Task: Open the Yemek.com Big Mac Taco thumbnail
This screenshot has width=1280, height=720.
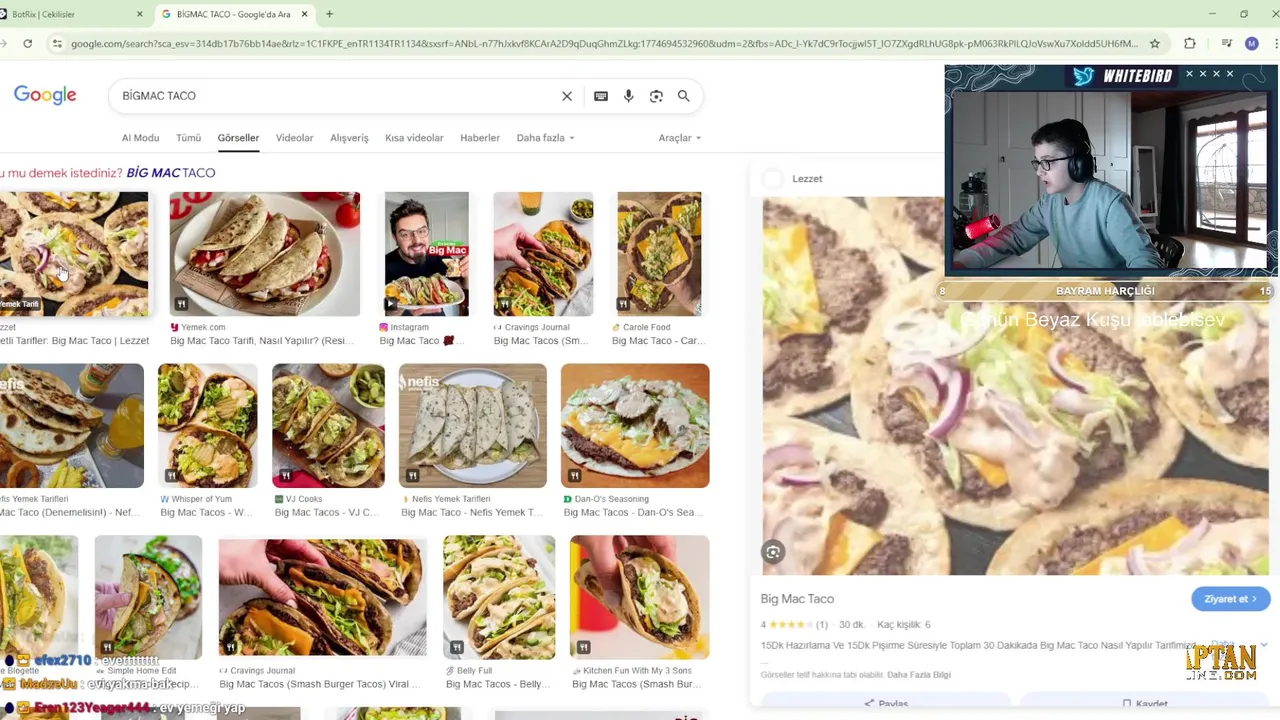Action: [x=264, y=254]
